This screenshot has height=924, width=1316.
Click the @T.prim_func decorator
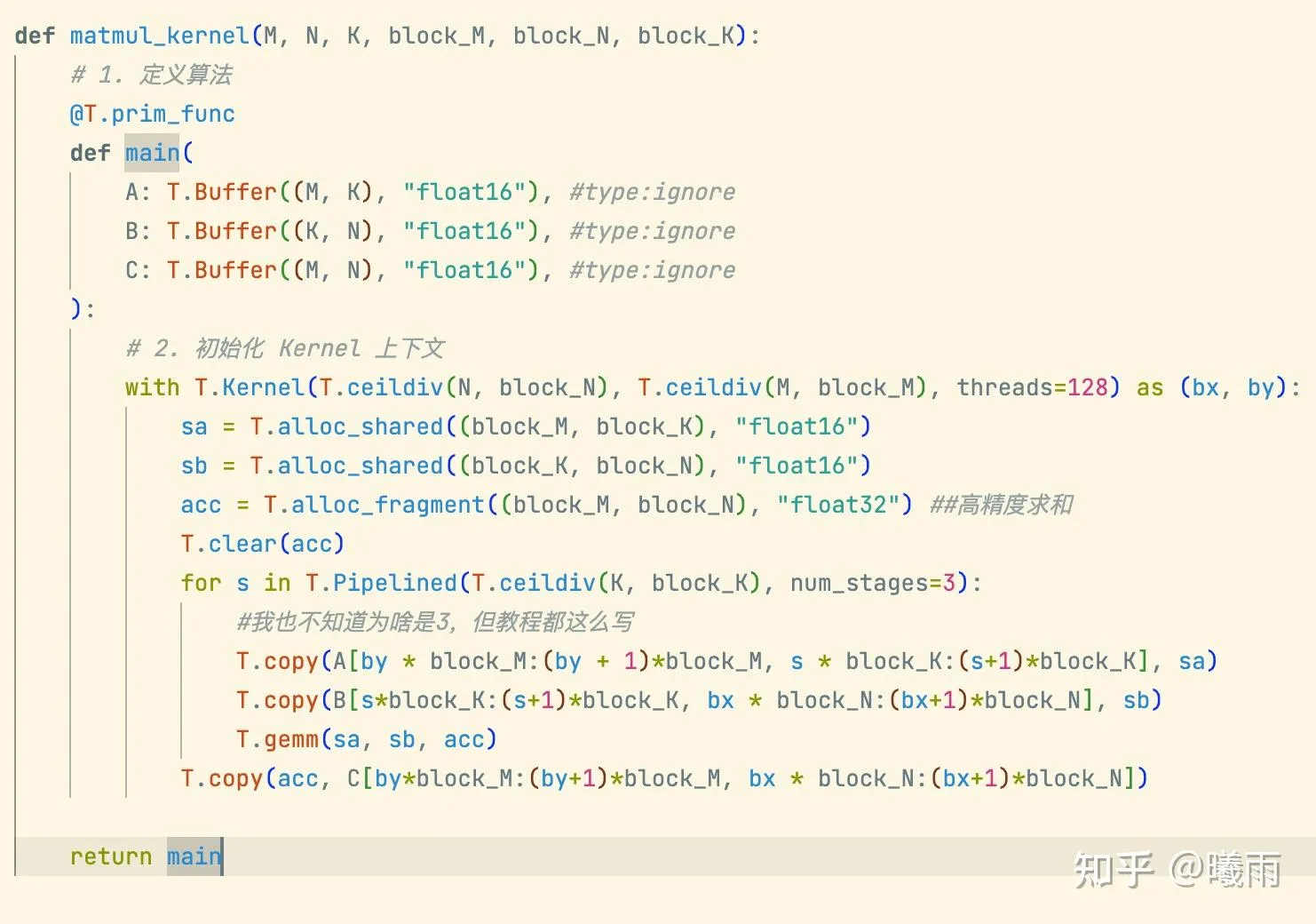point(153,114)
